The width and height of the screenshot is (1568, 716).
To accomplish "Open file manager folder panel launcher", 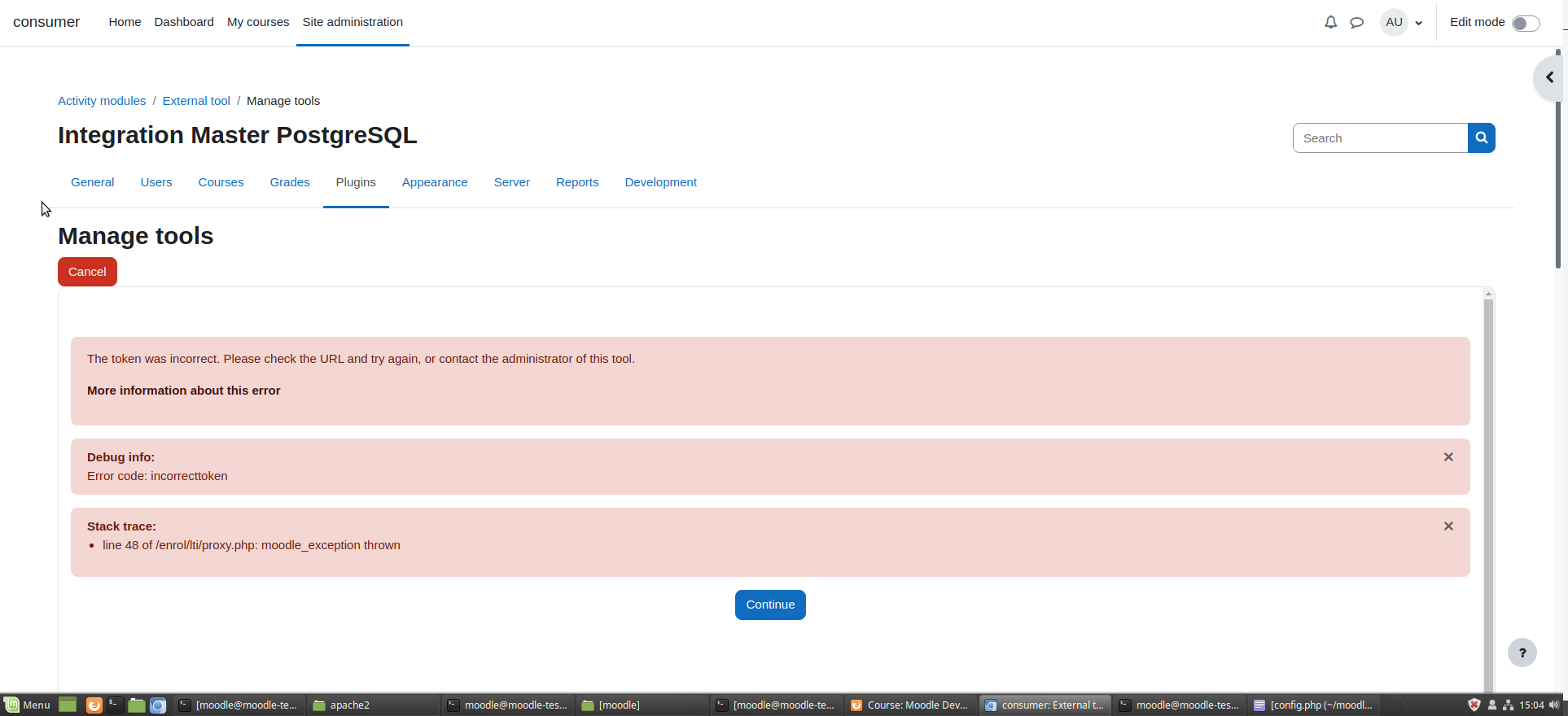I will (x=137, y=705).
